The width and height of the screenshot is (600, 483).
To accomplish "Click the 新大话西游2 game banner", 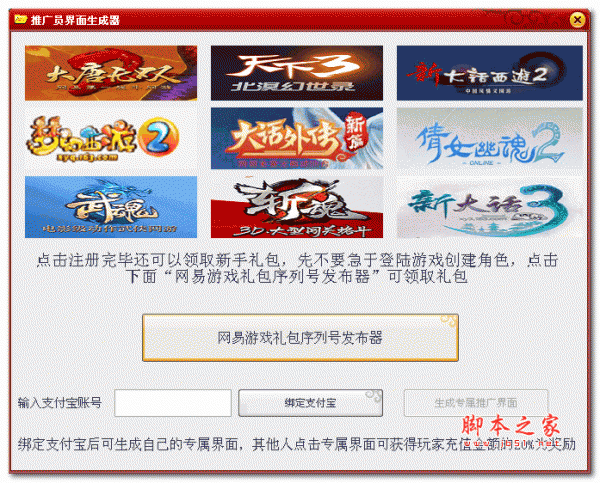I will (490, 73).
